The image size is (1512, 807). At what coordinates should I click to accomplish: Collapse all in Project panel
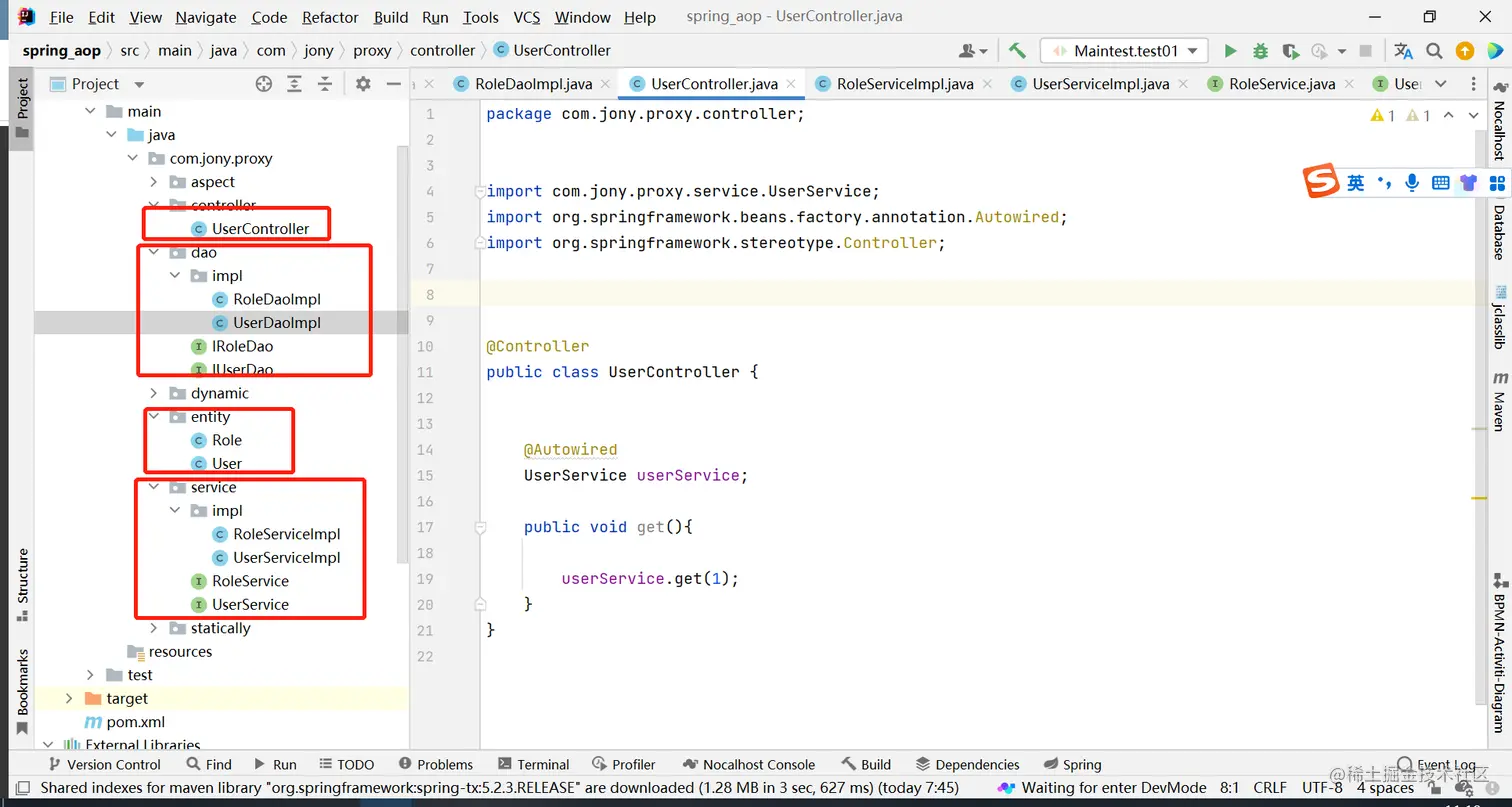pyautogui.click(x=324, y=84)
